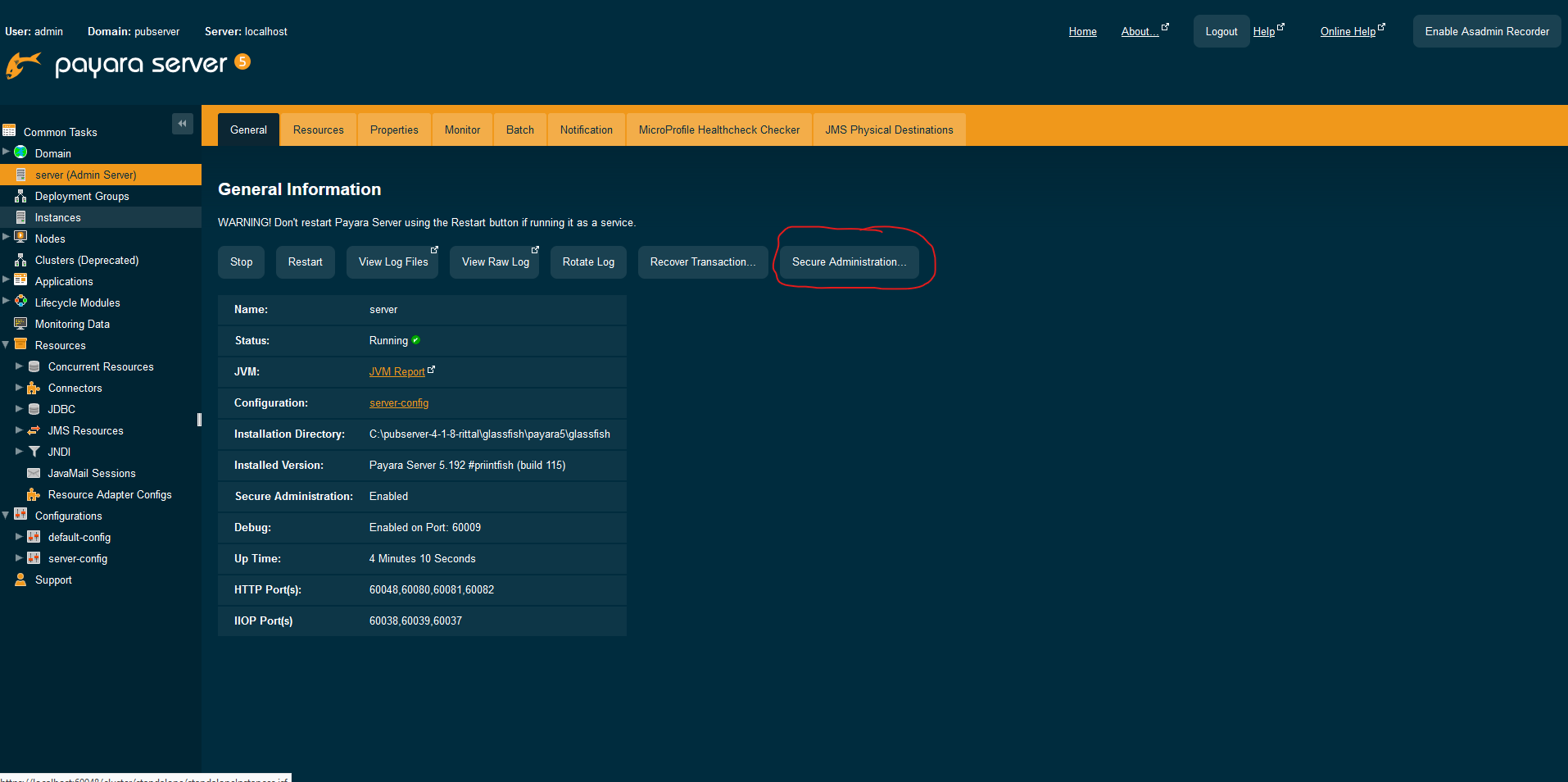Click the Support person icon

(x=21, y=580)
